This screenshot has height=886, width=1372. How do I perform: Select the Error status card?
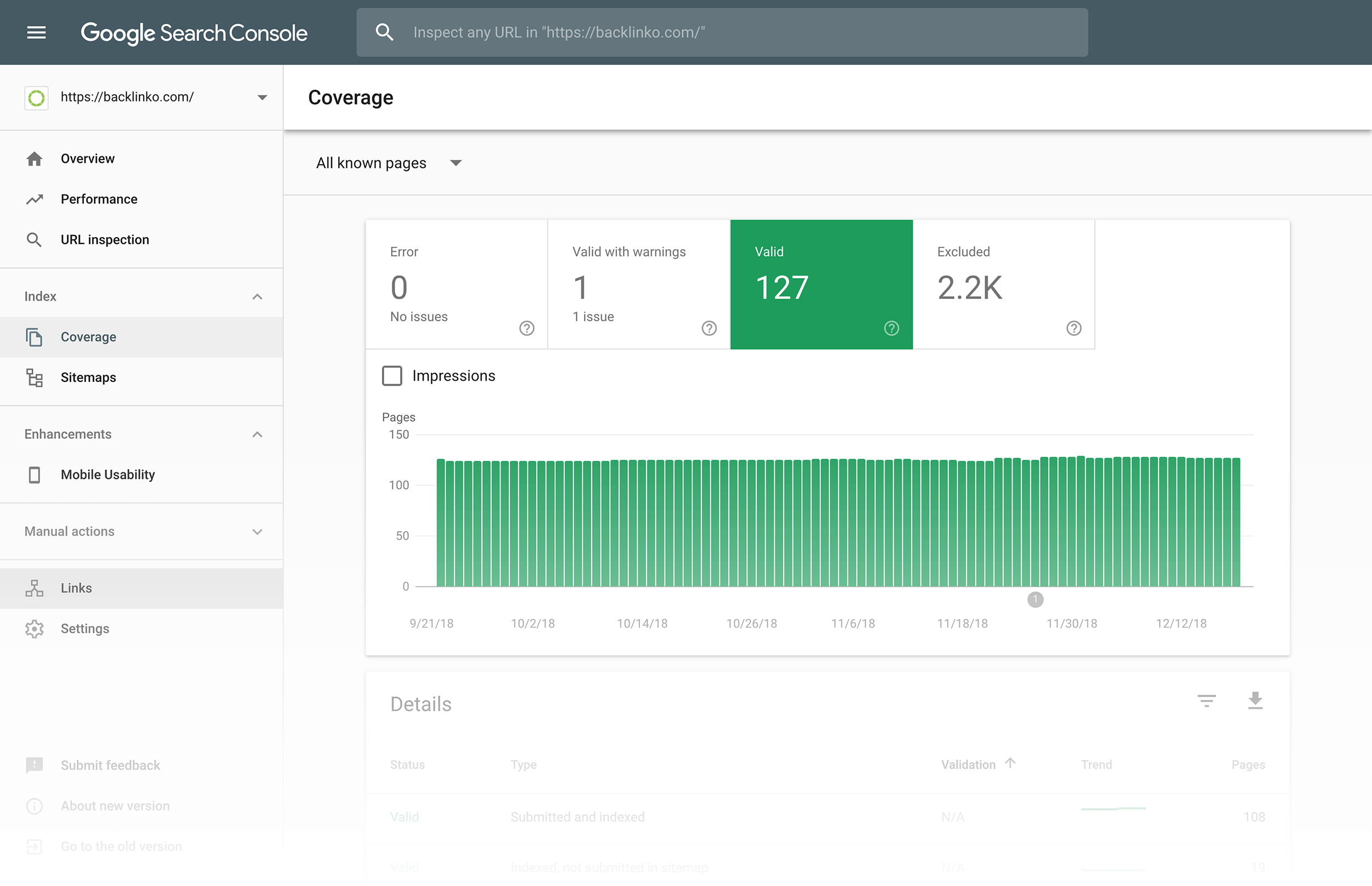point(457,284)
